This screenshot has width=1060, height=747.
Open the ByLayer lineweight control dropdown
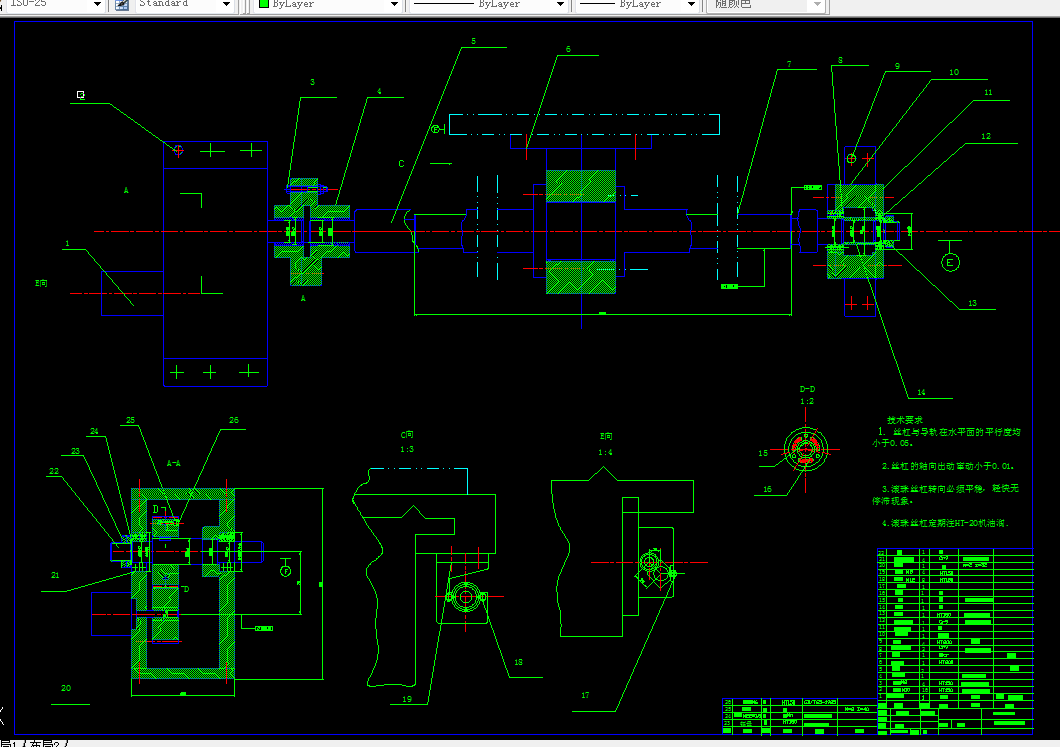click(691, 4)
